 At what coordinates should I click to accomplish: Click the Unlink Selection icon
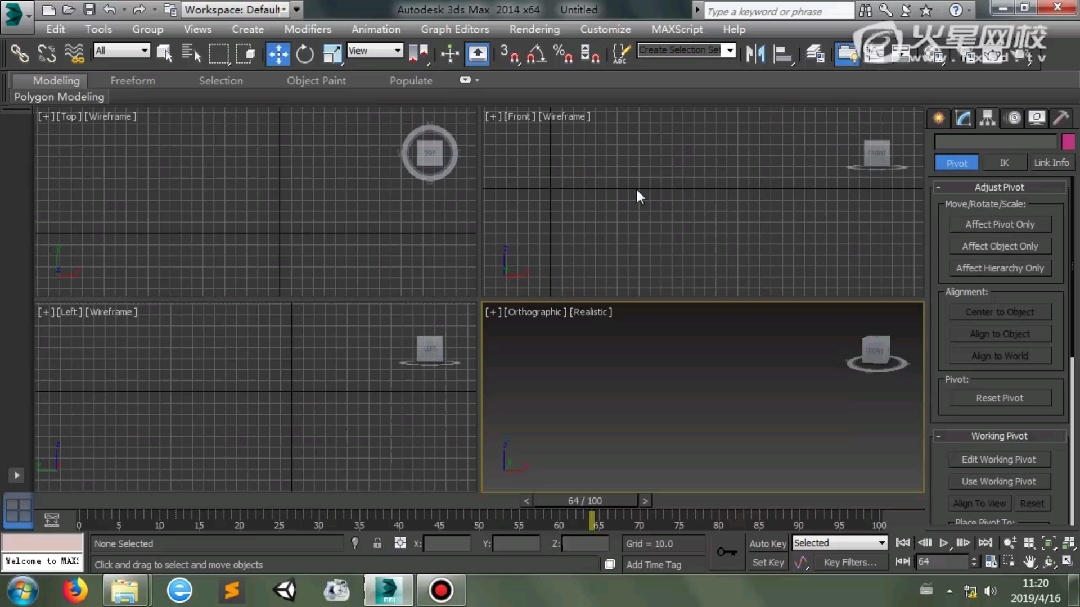click(x=46, y=53)
